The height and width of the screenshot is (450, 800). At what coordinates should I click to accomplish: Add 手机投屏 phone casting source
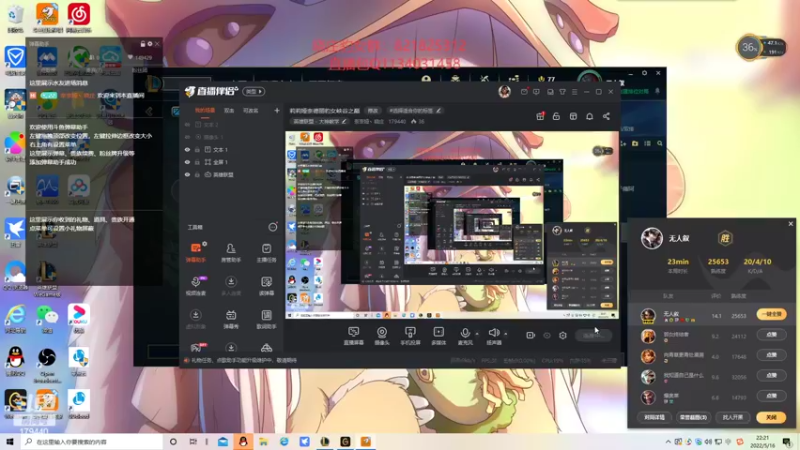[x=410, y=336]
